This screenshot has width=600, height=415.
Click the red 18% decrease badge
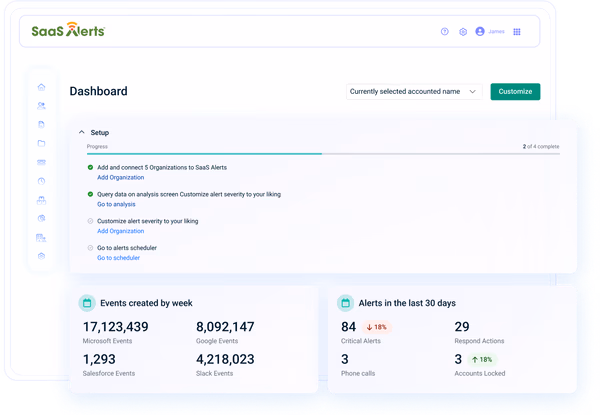377,327
